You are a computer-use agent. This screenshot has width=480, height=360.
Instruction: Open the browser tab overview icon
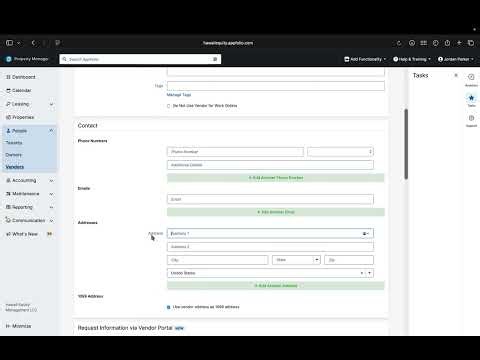tap(471, 43)
